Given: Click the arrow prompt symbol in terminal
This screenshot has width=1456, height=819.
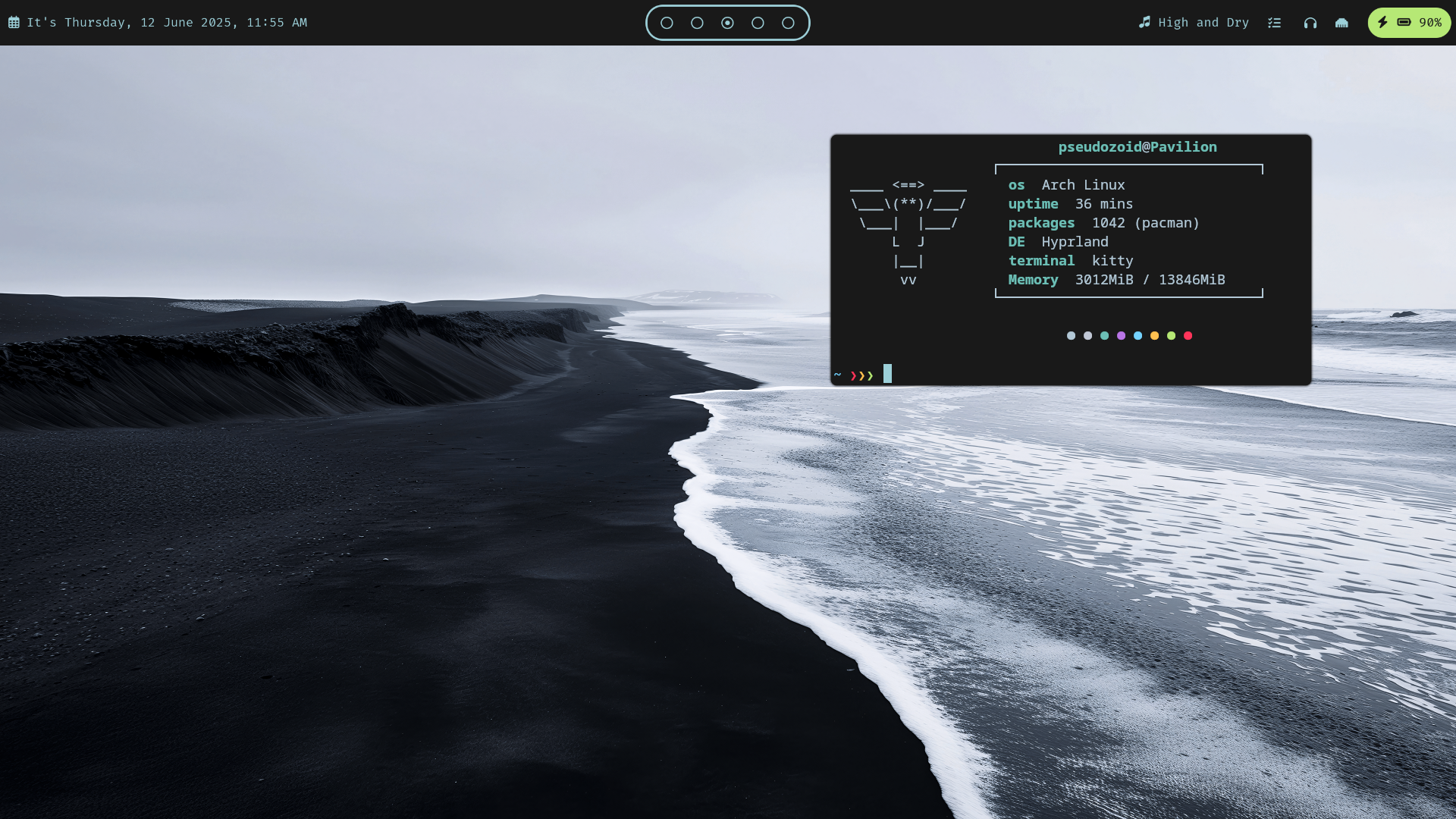Looking at the screenshot, I should (x=862, y=375).
